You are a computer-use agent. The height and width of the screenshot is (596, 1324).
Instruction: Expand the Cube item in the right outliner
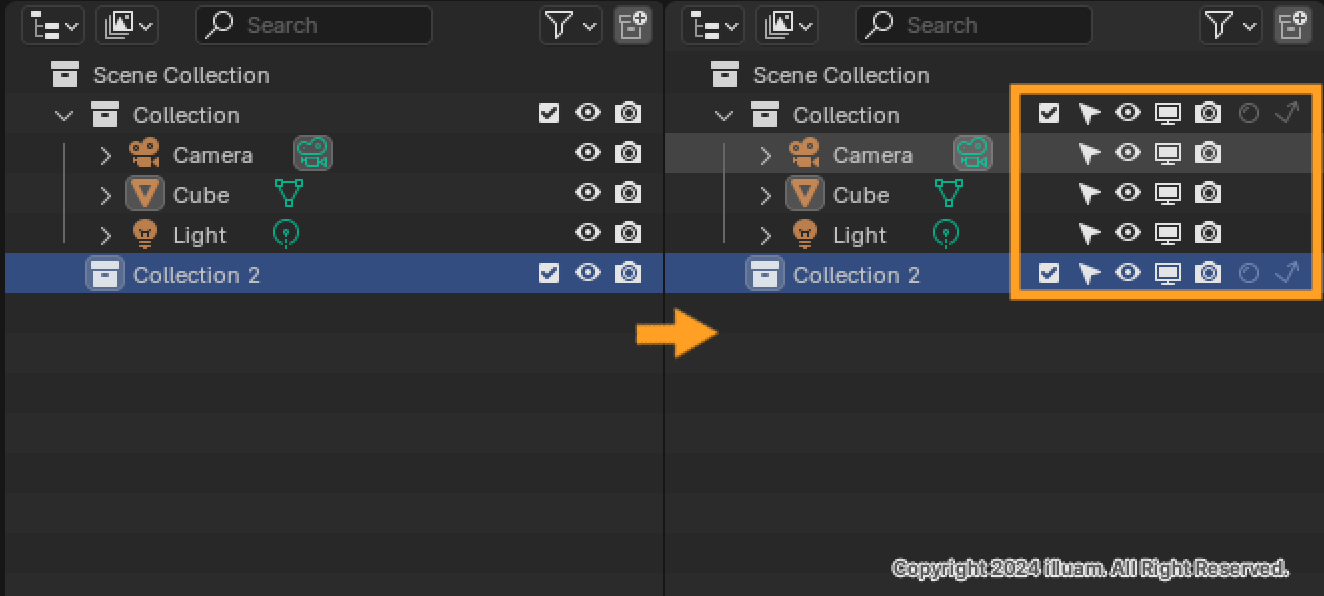point(765,194)
